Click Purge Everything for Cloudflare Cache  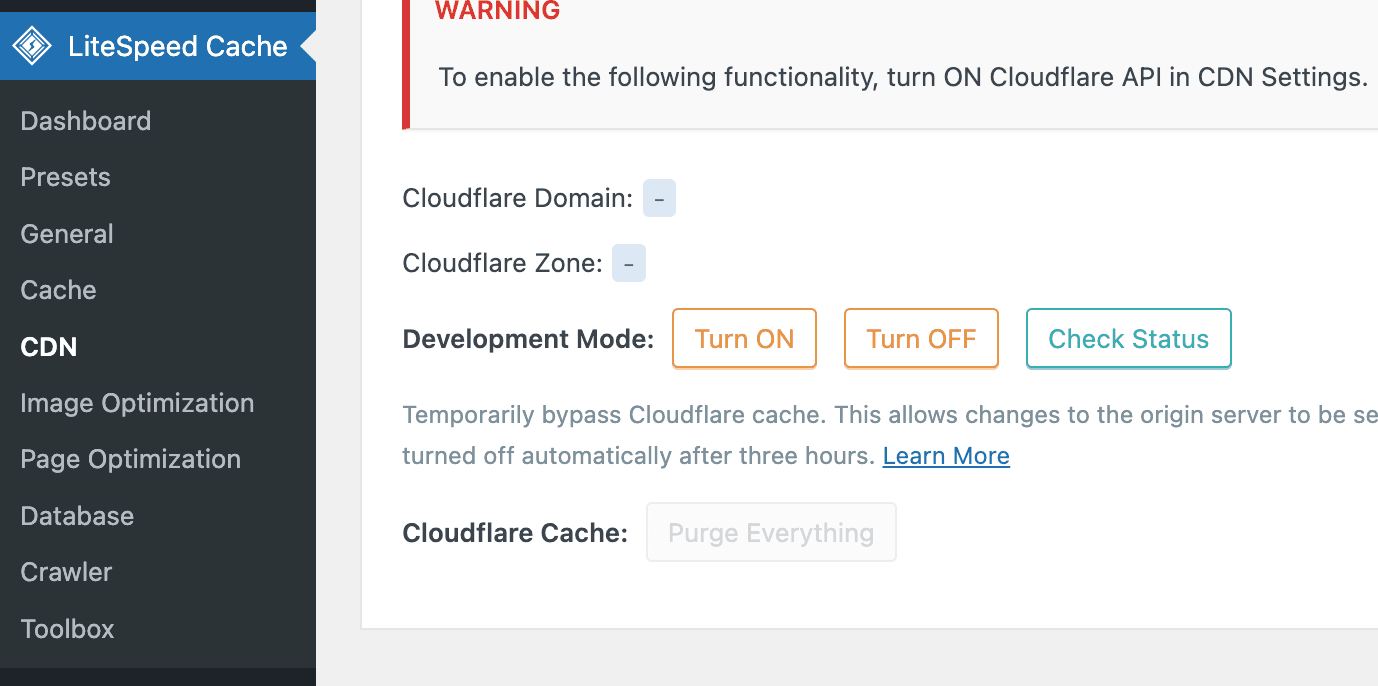tap(771, 531)
